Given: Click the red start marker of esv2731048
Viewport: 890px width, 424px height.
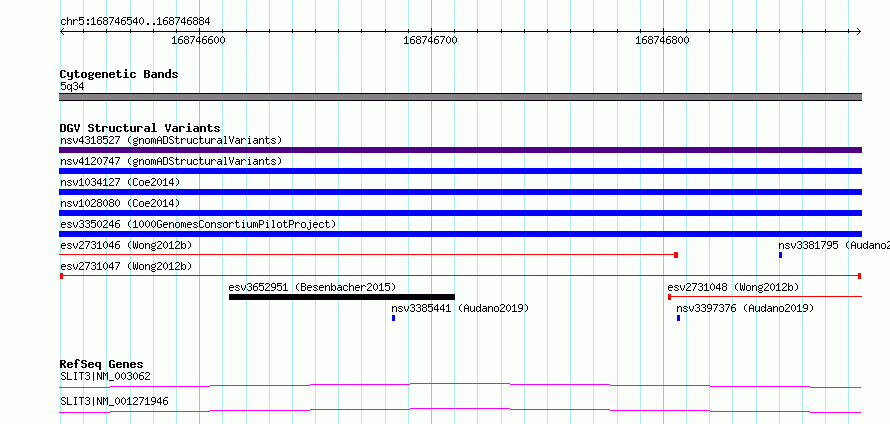Looking at the screenshot, I should coord(670,297).
